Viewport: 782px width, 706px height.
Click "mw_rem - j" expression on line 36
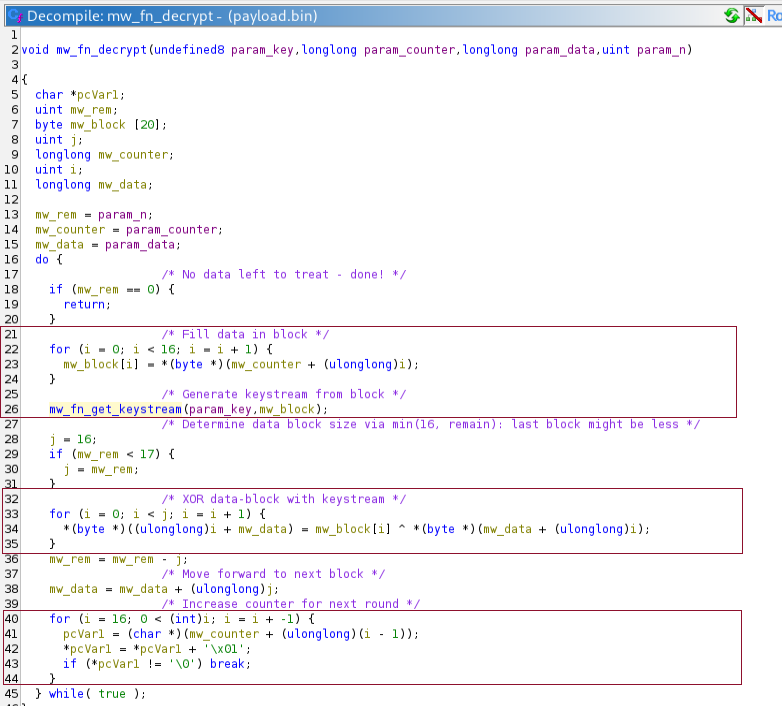coord(147,559)
